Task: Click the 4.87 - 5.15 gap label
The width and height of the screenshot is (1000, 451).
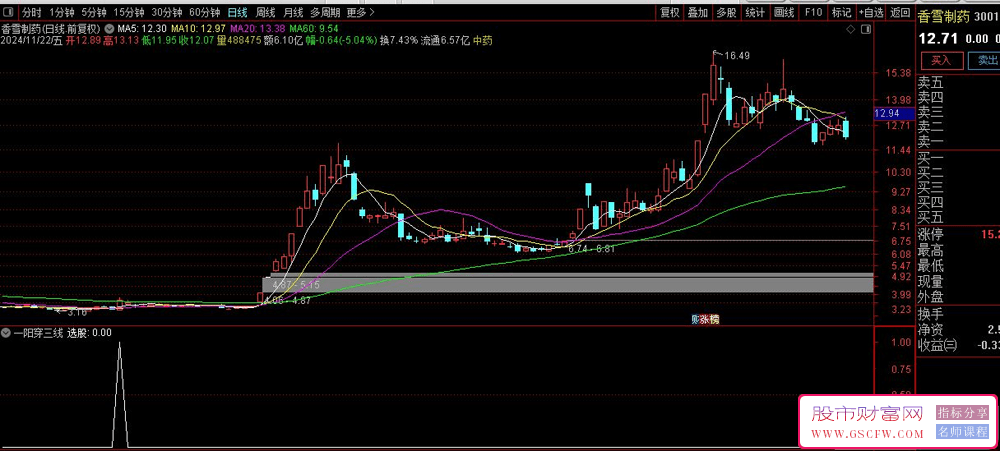Action: pyautogui.click(x=295, y=285)
